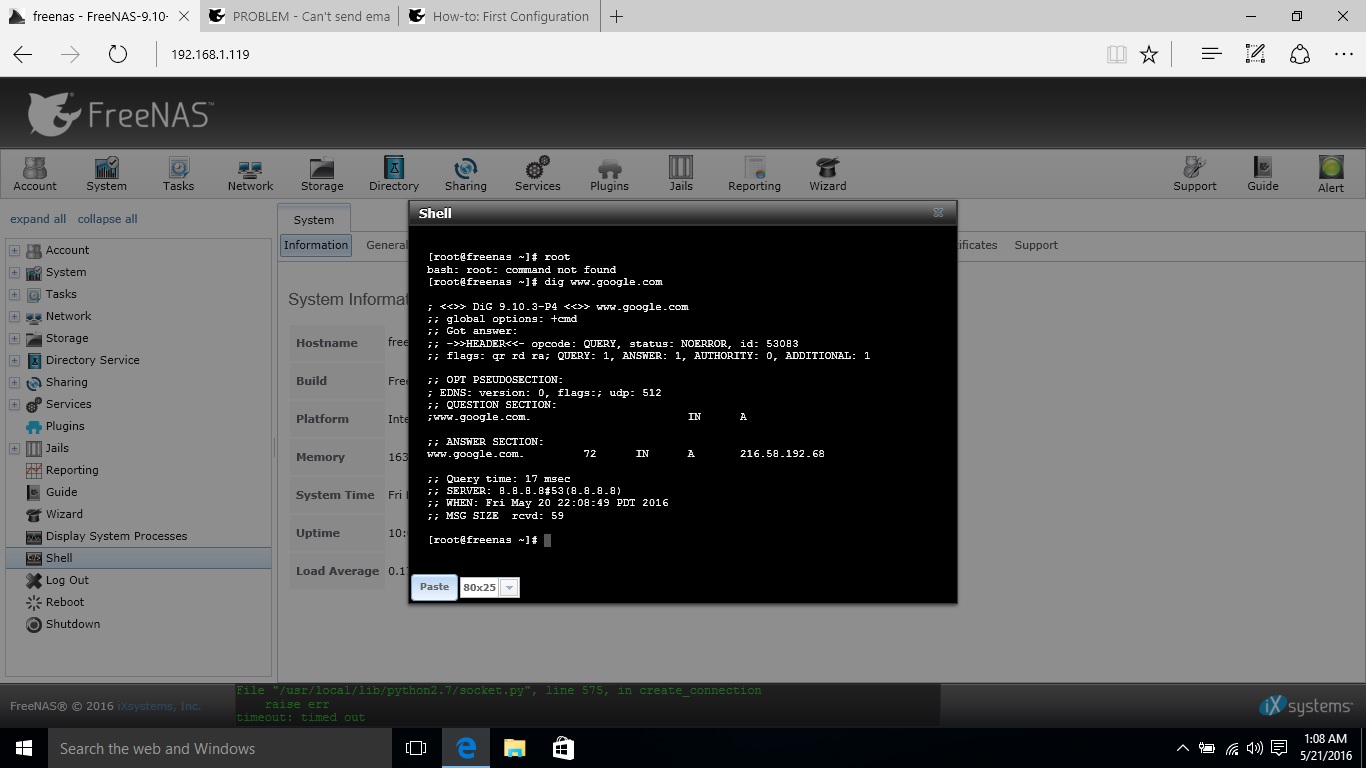Open the Jails toolbar icon
The image size is (1366, 768).
681,173
